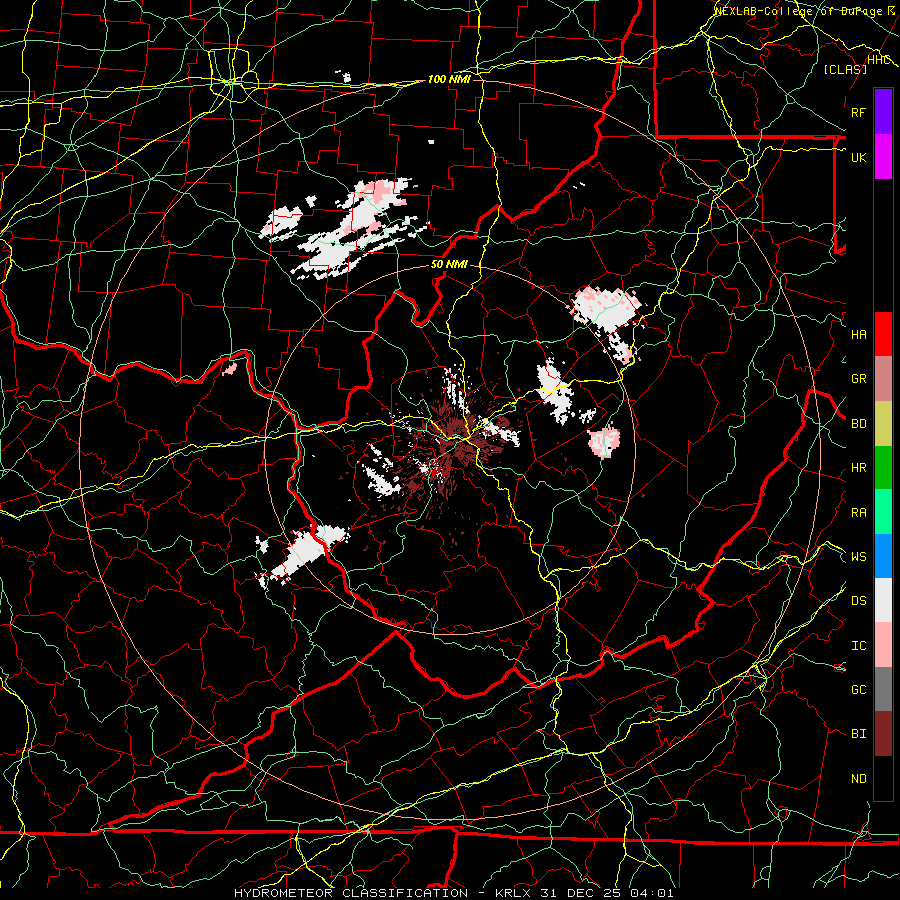Click the 100 NMI range ring label
This screenshot has width=900, height=900.
(449, 79)
